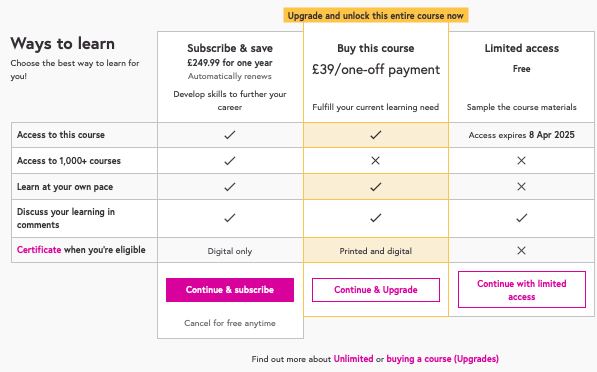
Task: Click checkmark for course access under Subscribe & save
Action: pos(230,135)
